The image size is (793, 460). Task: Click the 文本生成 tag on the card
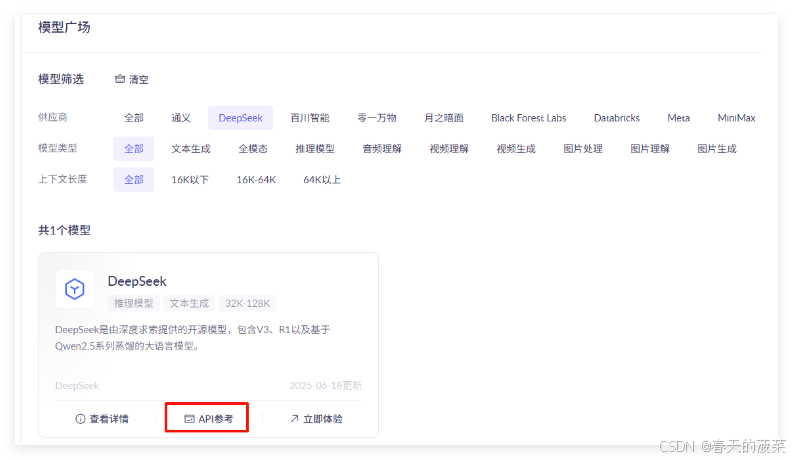click(x=189, y=303)
